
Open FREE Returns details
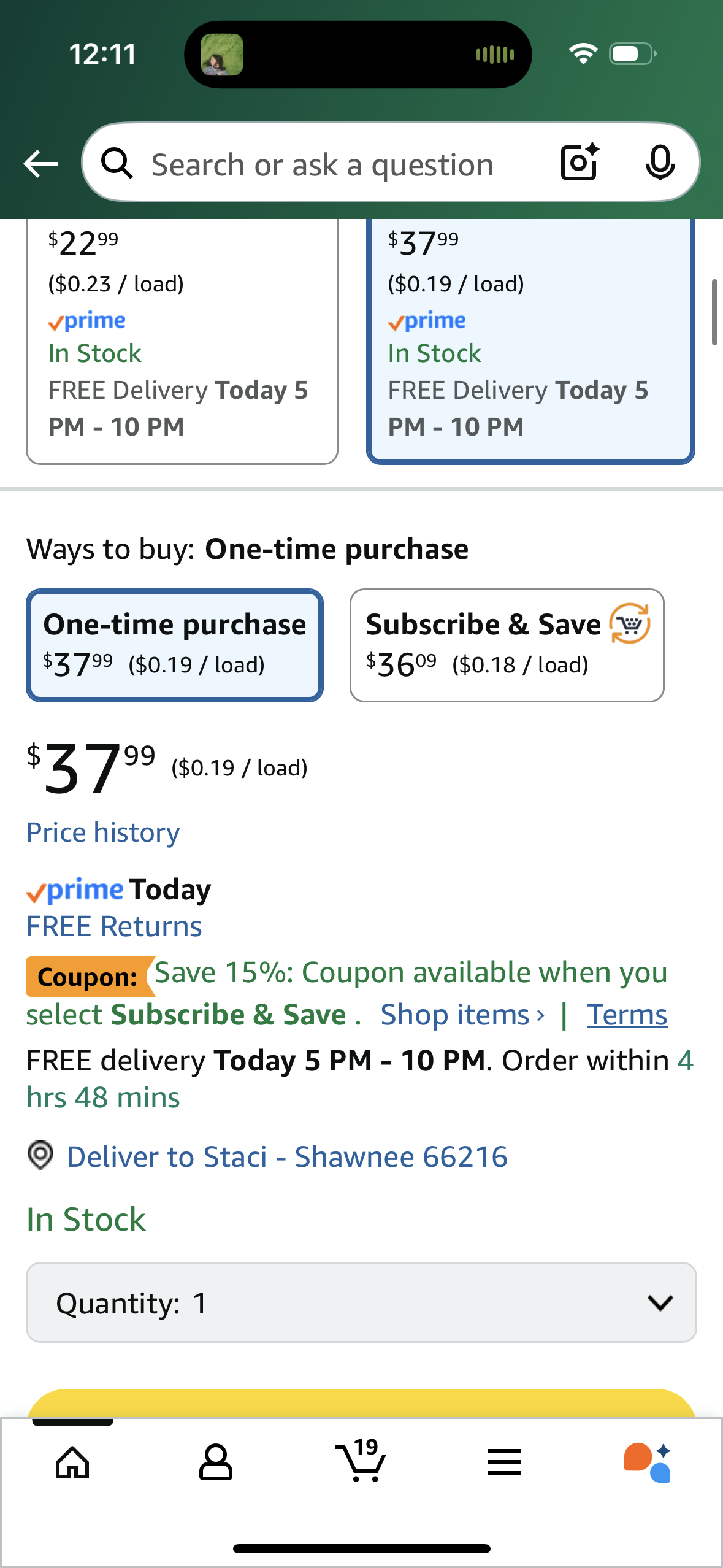pyautogui.click(x=114, y=926)
